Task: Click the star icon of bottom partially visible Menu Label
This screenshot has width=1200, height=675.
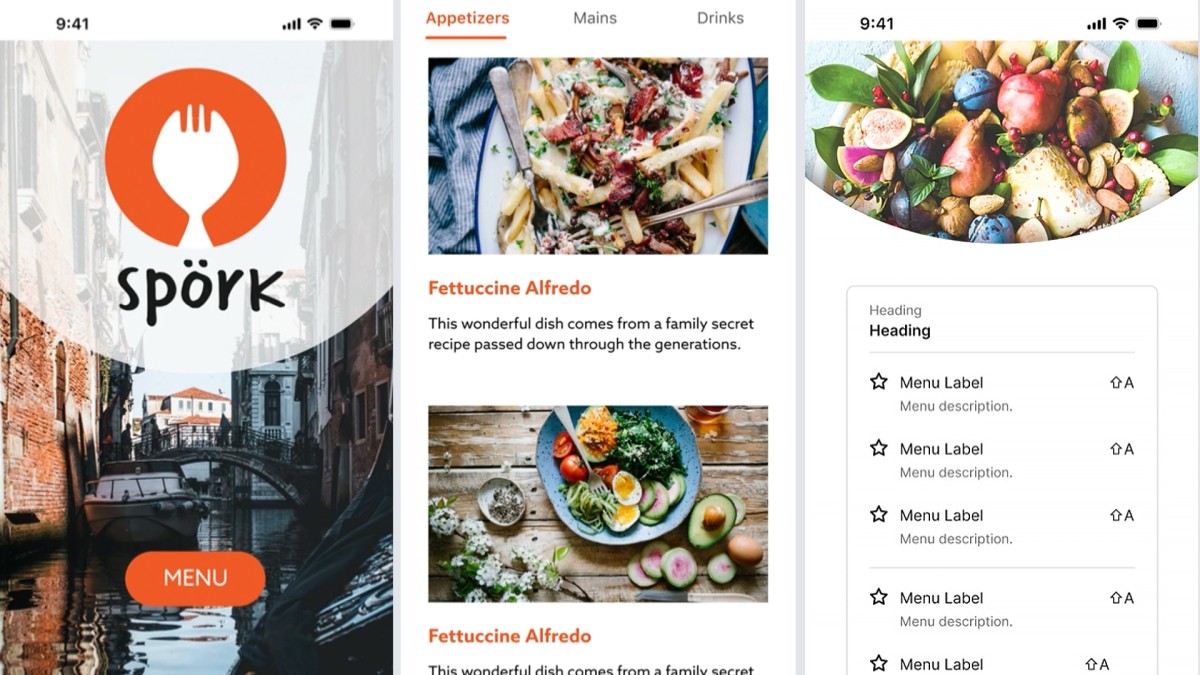Action: pos(879,664)
